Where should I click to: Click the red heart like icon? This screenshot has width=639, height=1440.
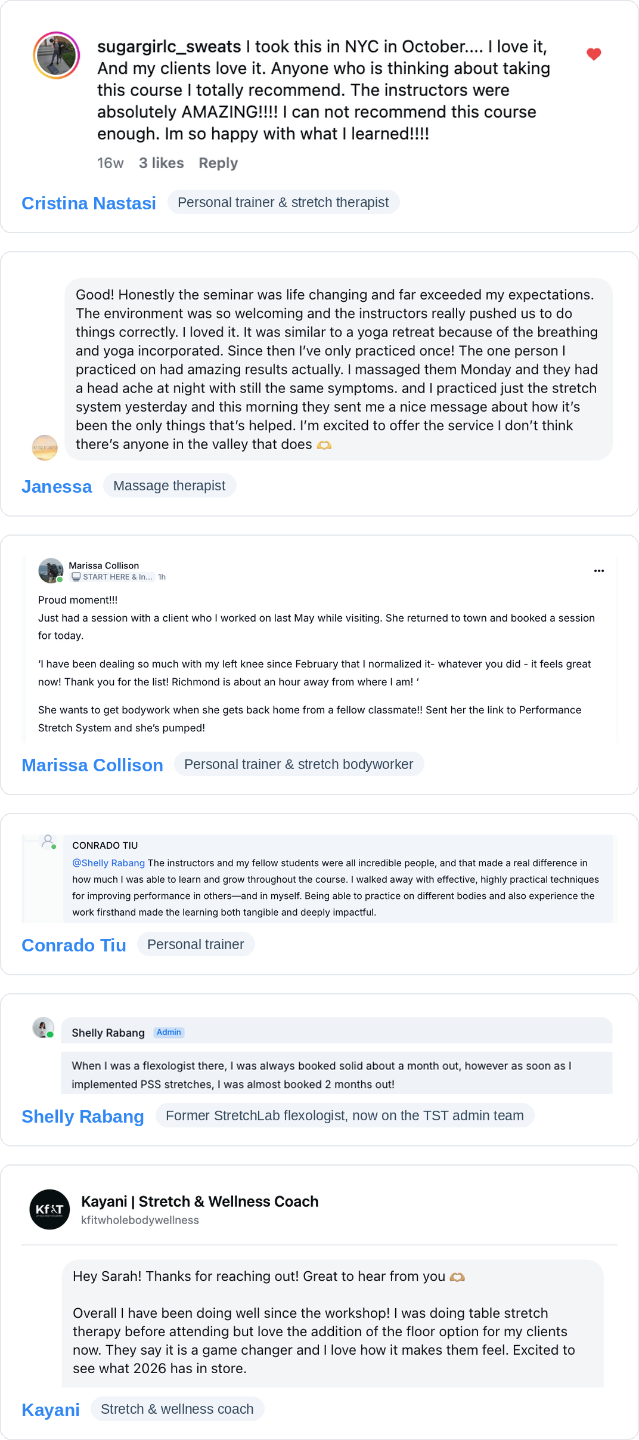pos(594,54)
